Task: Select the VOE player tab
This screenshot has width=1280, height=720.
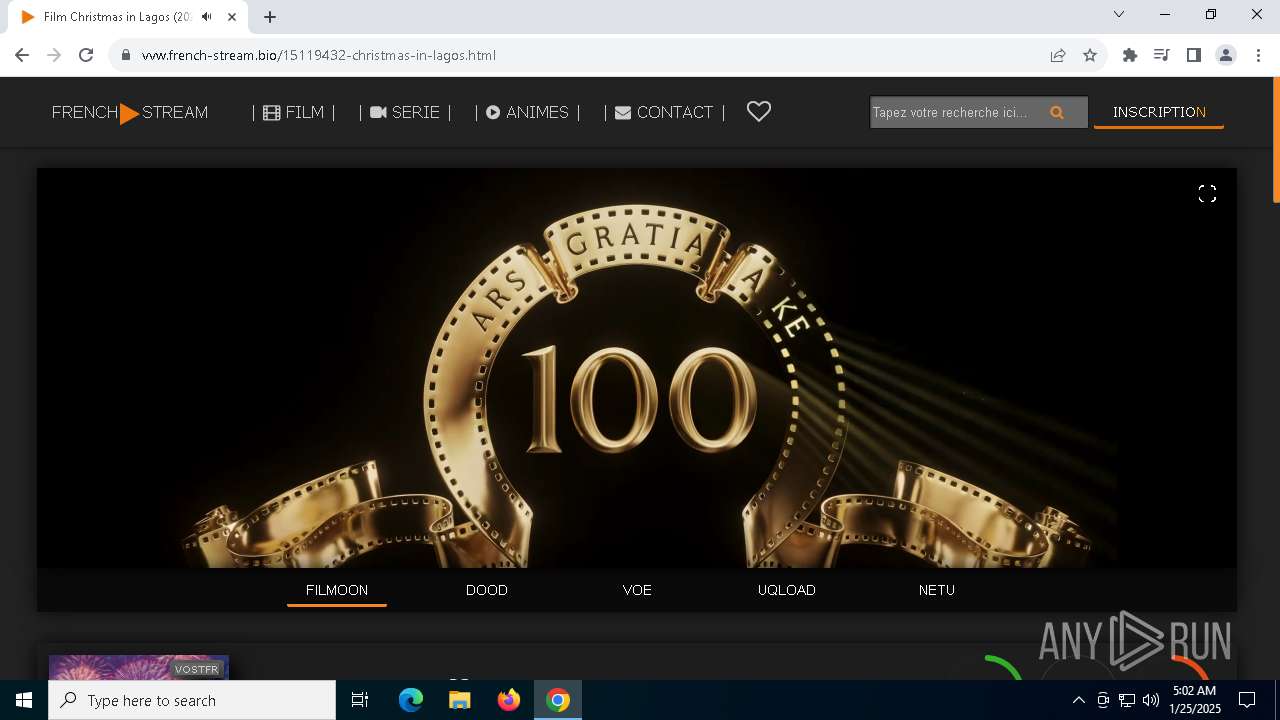Action: [x=637, y=590]
